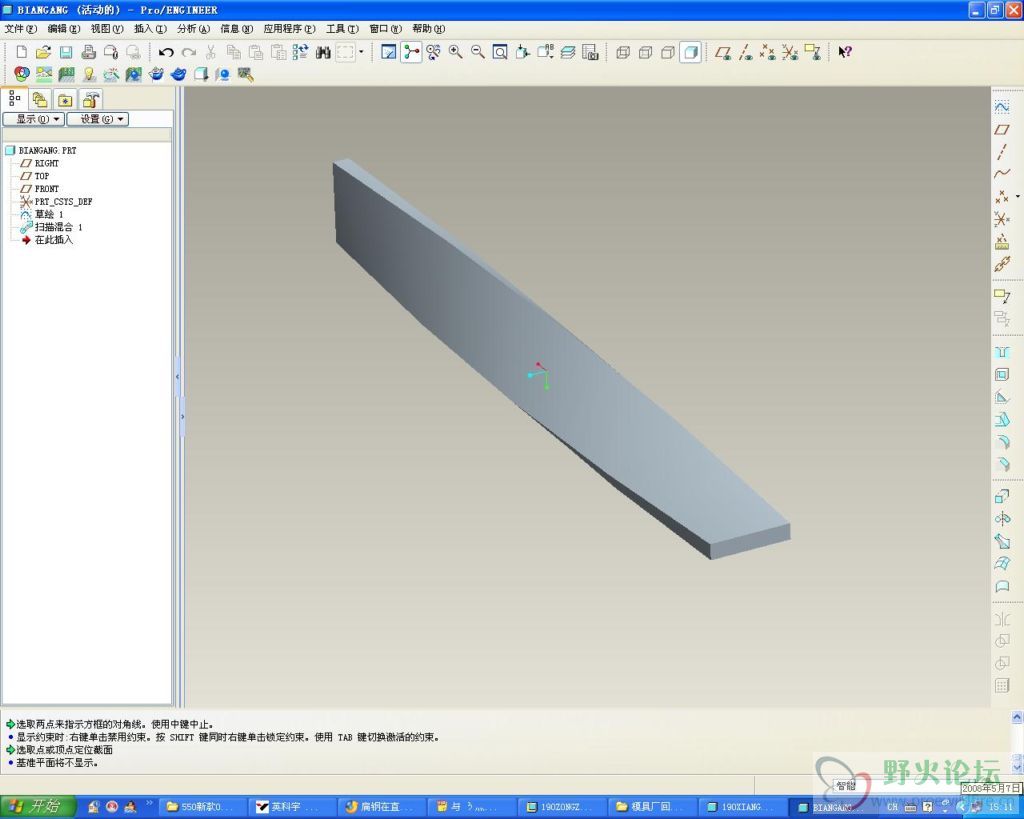Enable Shading display mode
Image resolution: width=1024 pixels, height=819 pixels.
pos(690,52)
